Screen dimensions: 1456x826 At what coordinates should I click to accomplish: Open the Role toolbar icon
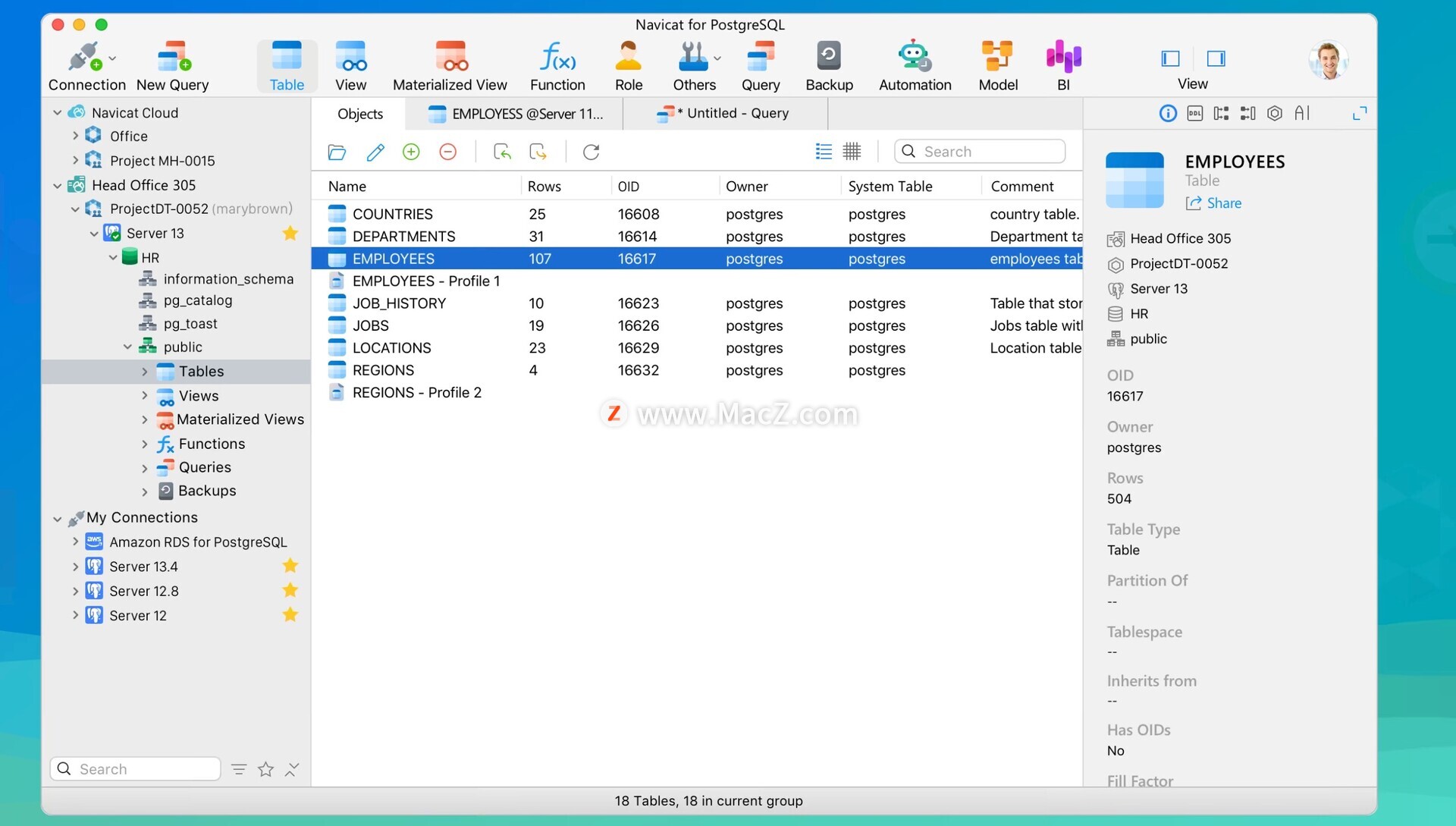click(629, 65)
